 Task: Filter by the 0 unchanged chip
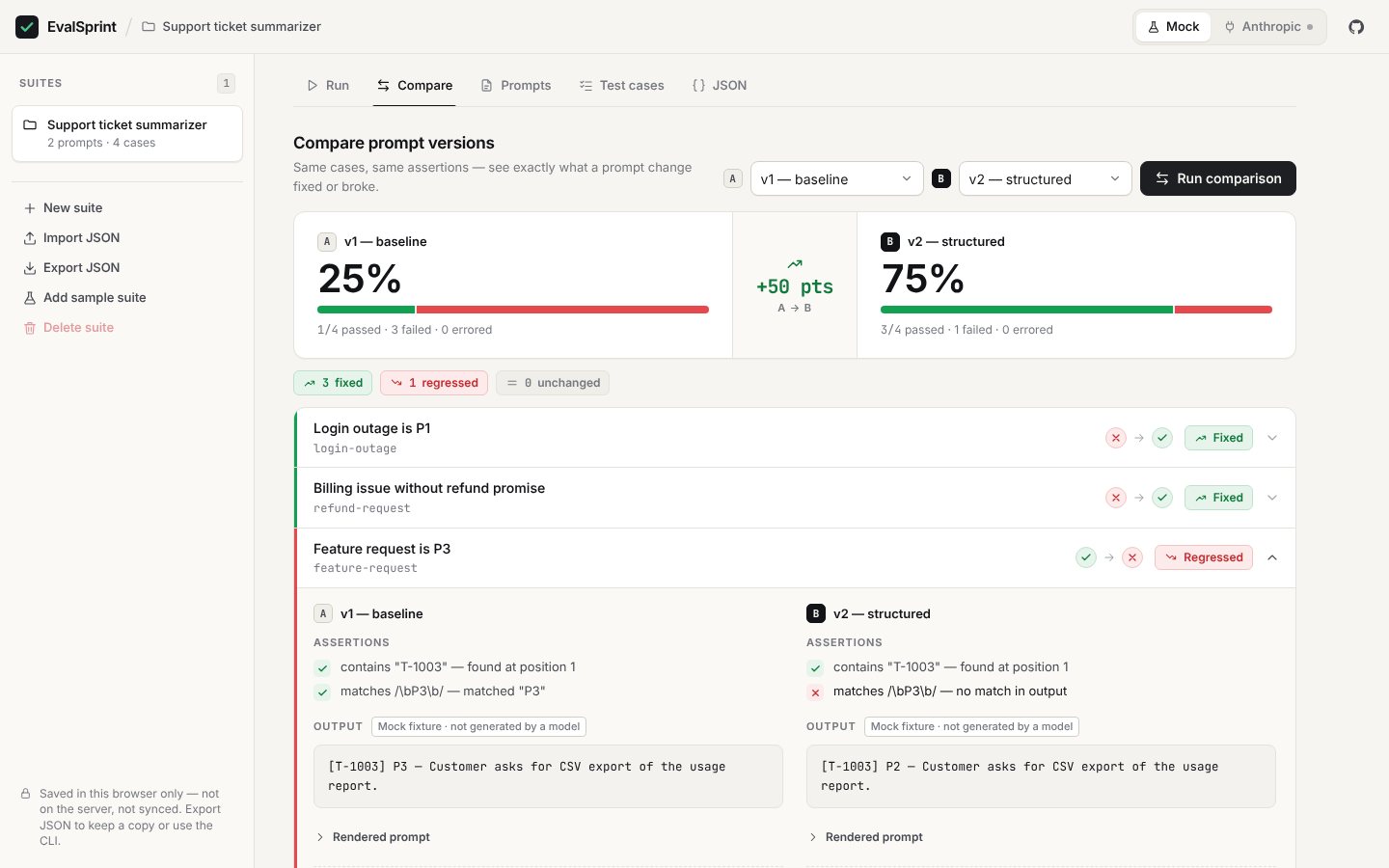click(x=553, y=383)
